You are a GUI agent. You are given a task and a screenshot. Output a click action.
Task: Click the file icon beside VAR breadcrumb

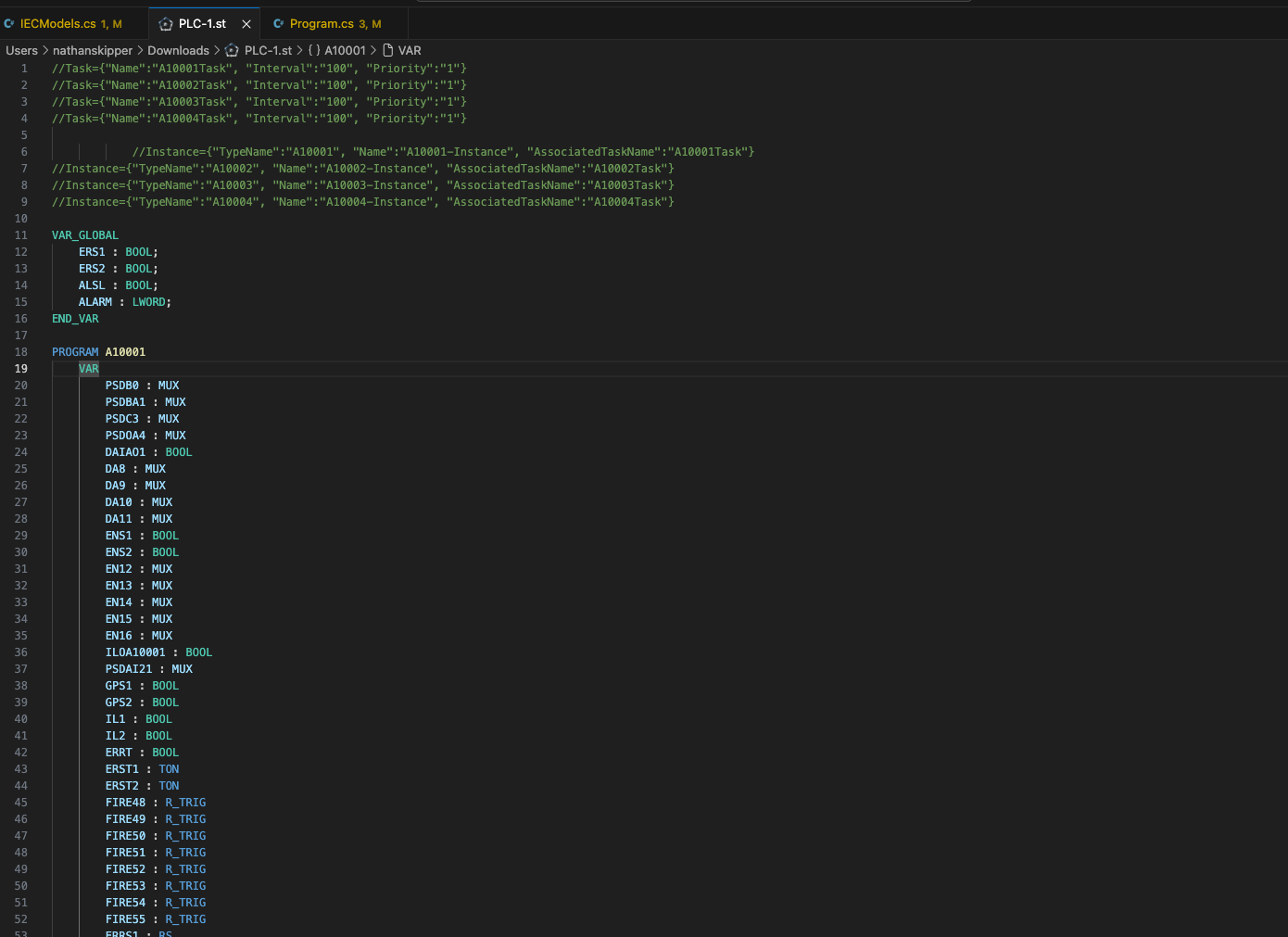click(x=388, y=50)
